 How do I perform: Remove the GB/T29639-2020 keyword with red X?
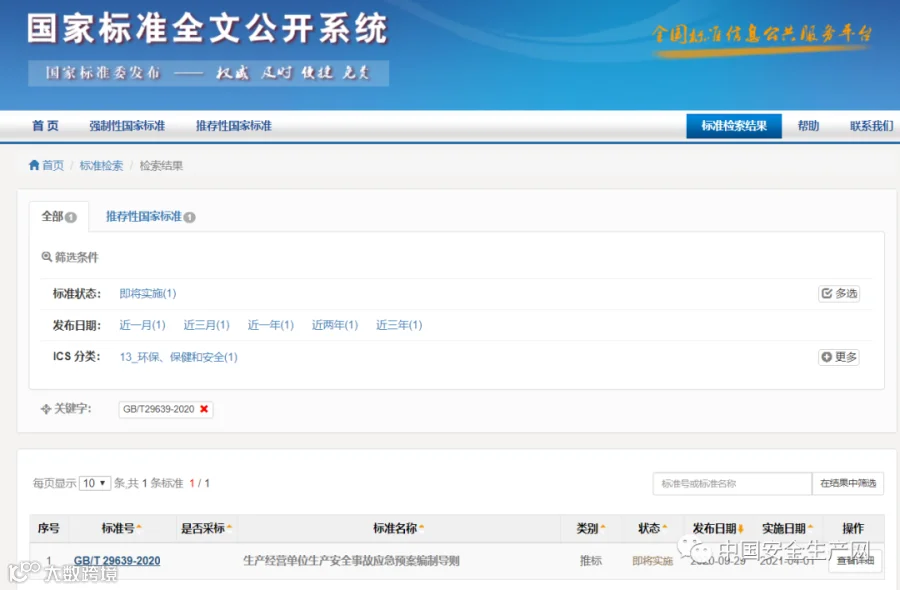click(x=204, y=409)
